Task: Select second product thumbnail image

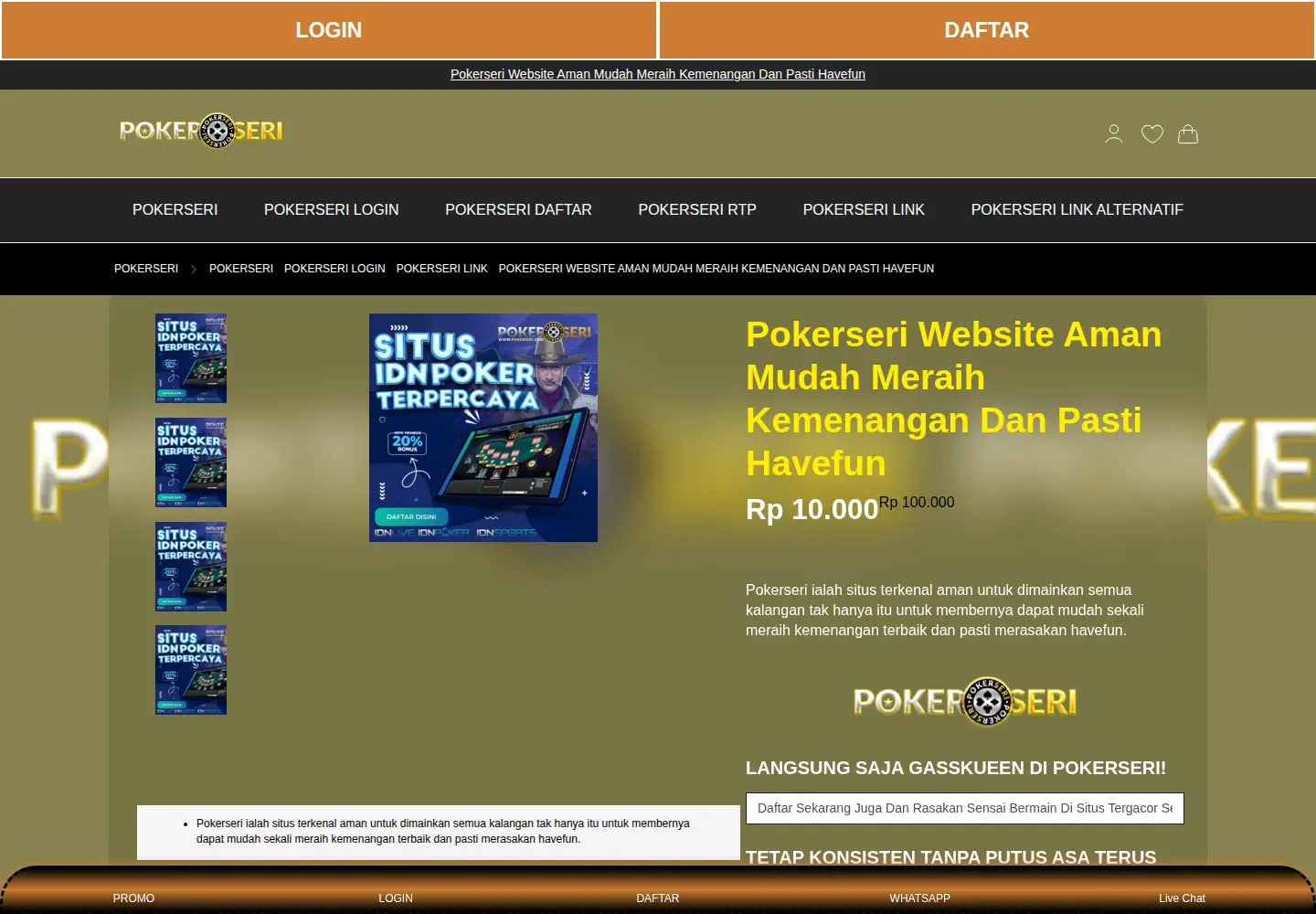Action: click(x=191, y=462)
